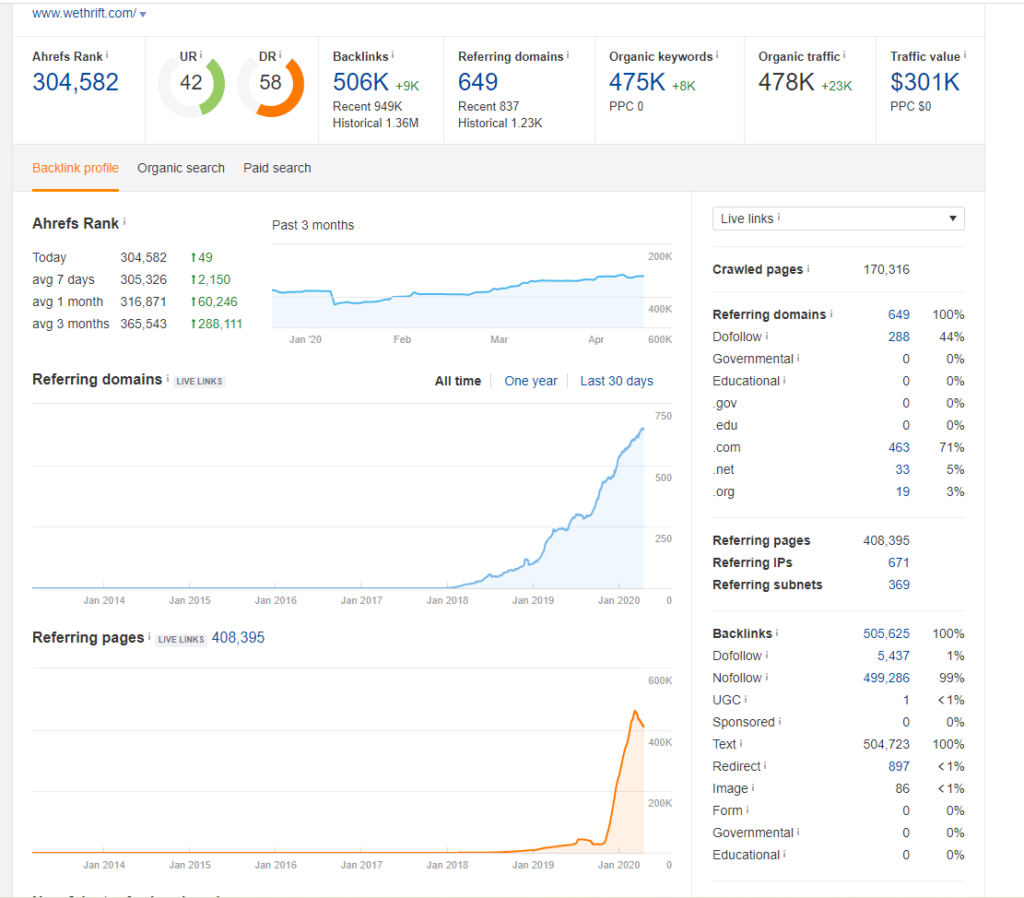Click the info icon beside DR
Image resolution: width=1024 pixels, height=898 pixels.
coord(280,56)
